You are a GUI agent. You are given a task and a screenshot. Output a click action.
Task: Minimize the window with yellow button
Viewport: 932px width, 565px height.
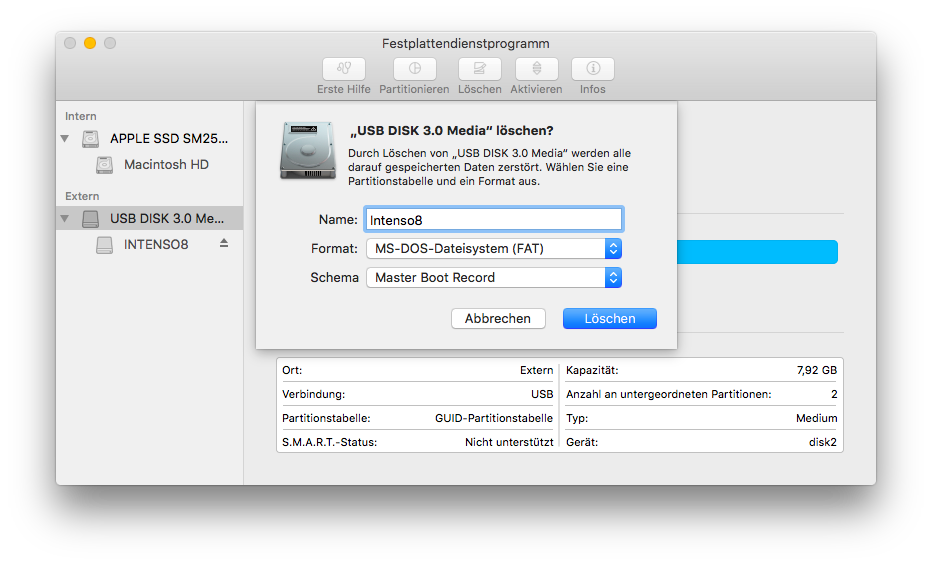(90, 43)
